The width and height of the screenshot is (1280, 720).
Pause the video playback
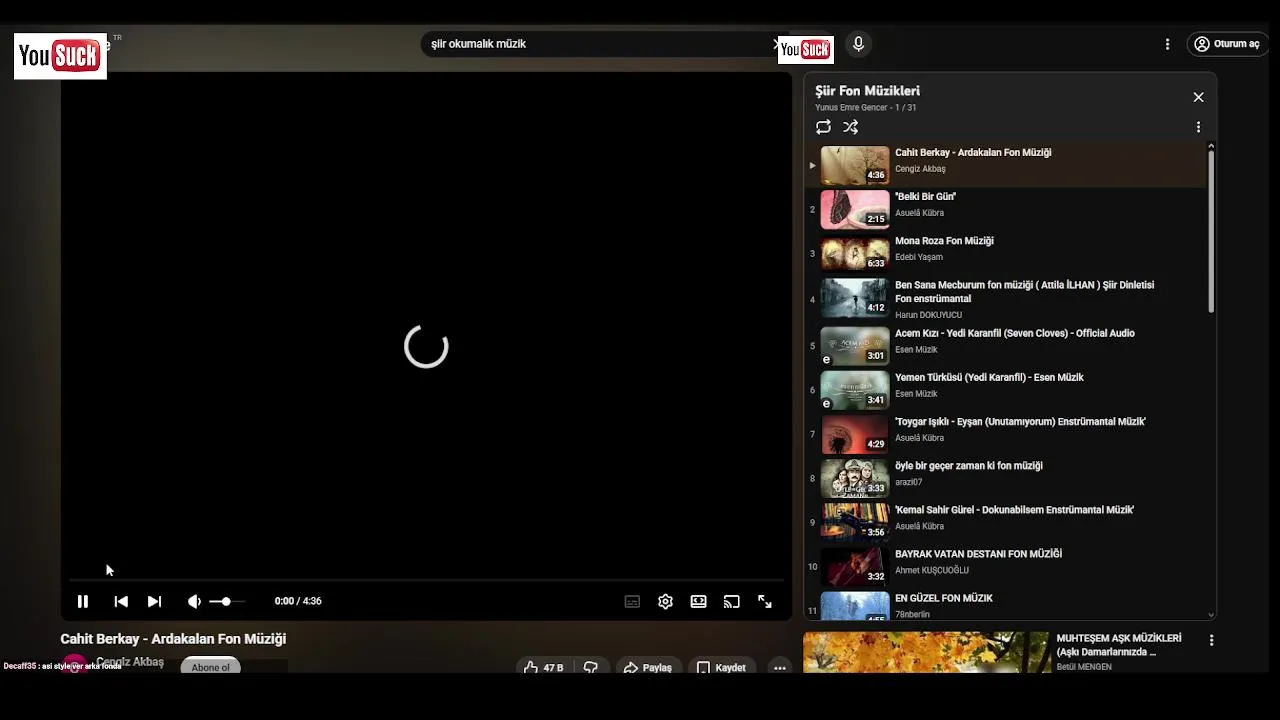83,601
